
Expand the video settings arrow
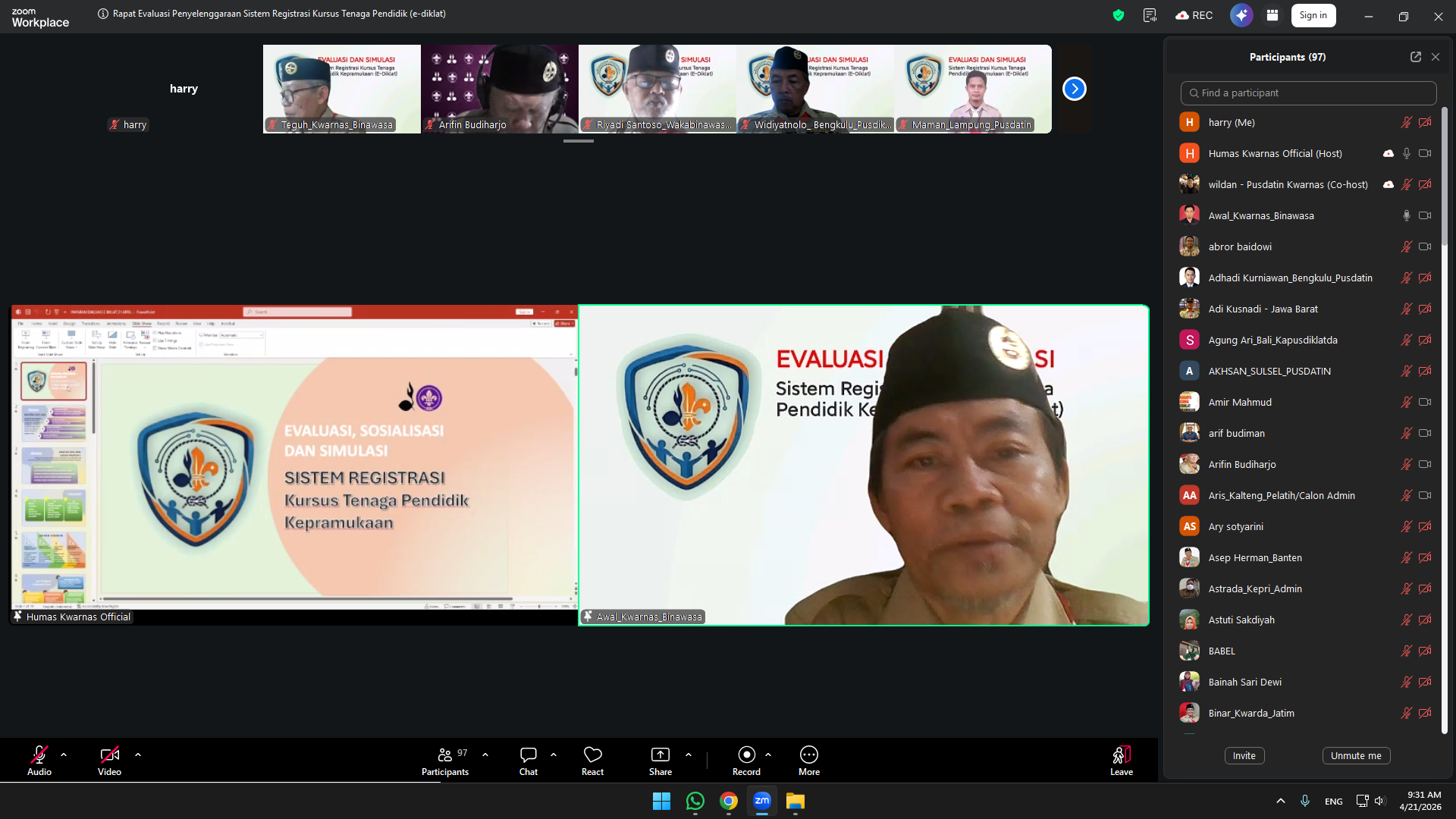point(138,755)
